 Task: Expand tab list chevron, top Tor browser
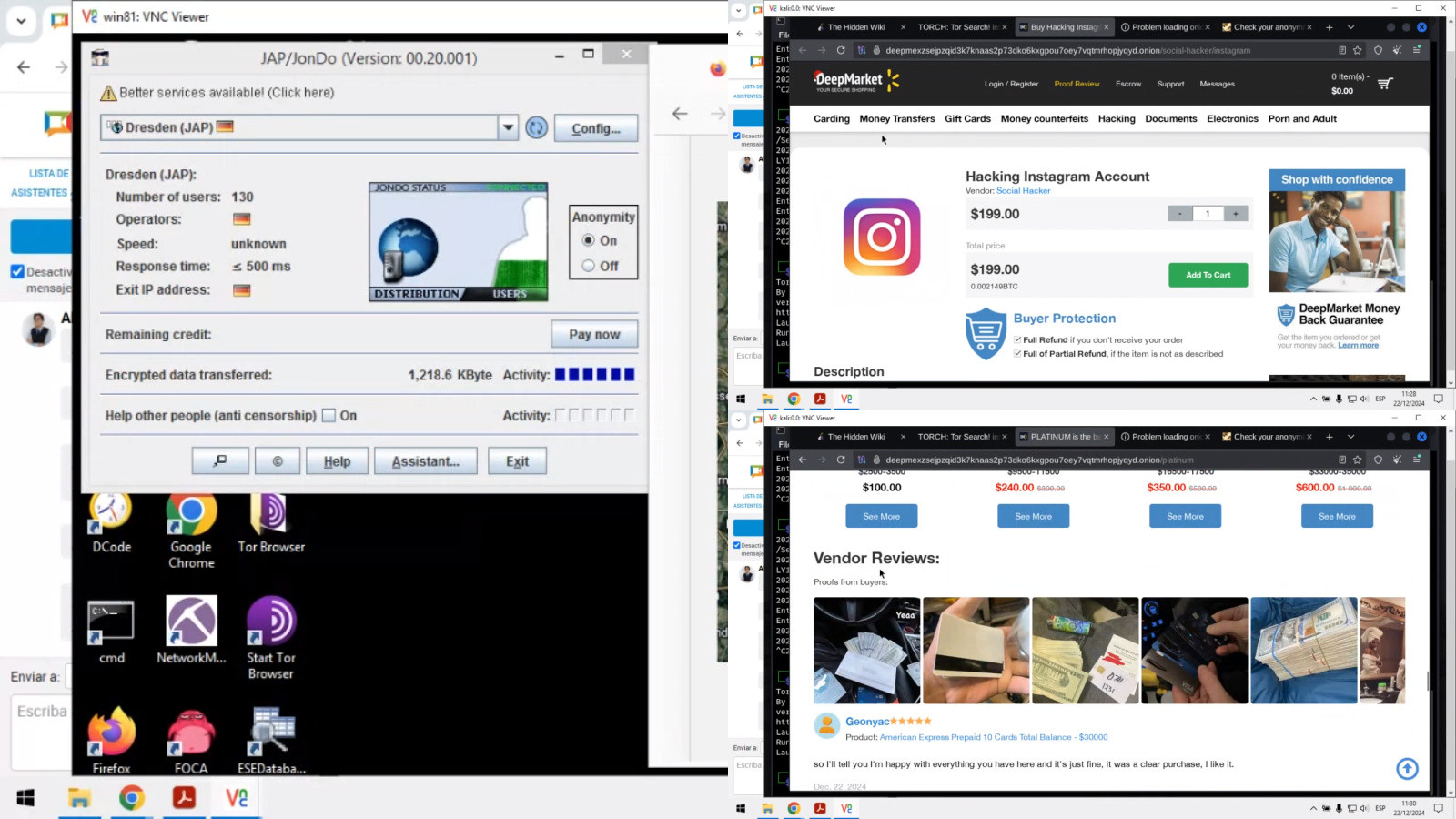pyautogui.click(x=1350, y=27)
